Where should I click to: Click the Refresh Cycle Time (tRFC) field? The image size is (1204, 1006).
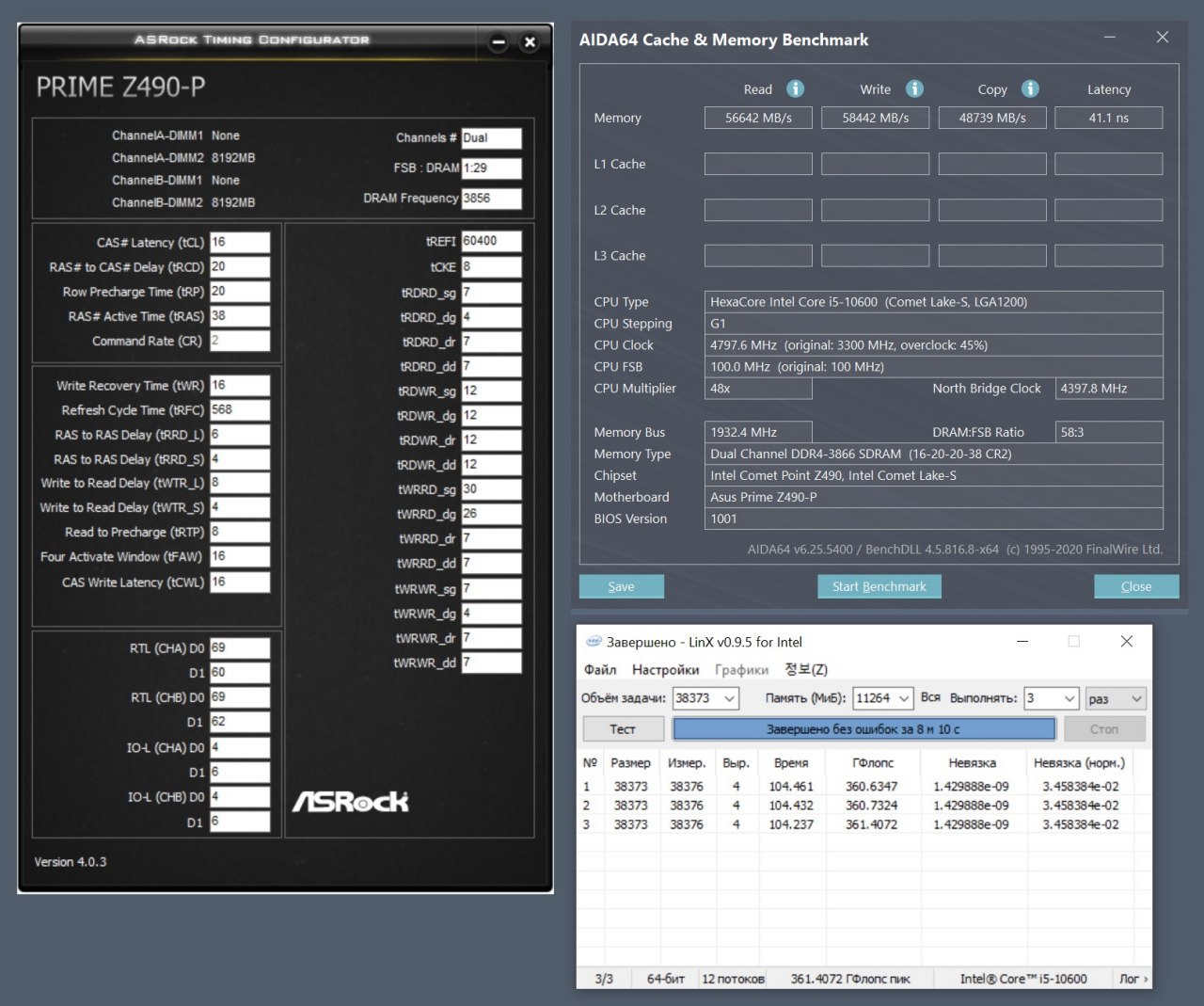[x=240, y=410]
